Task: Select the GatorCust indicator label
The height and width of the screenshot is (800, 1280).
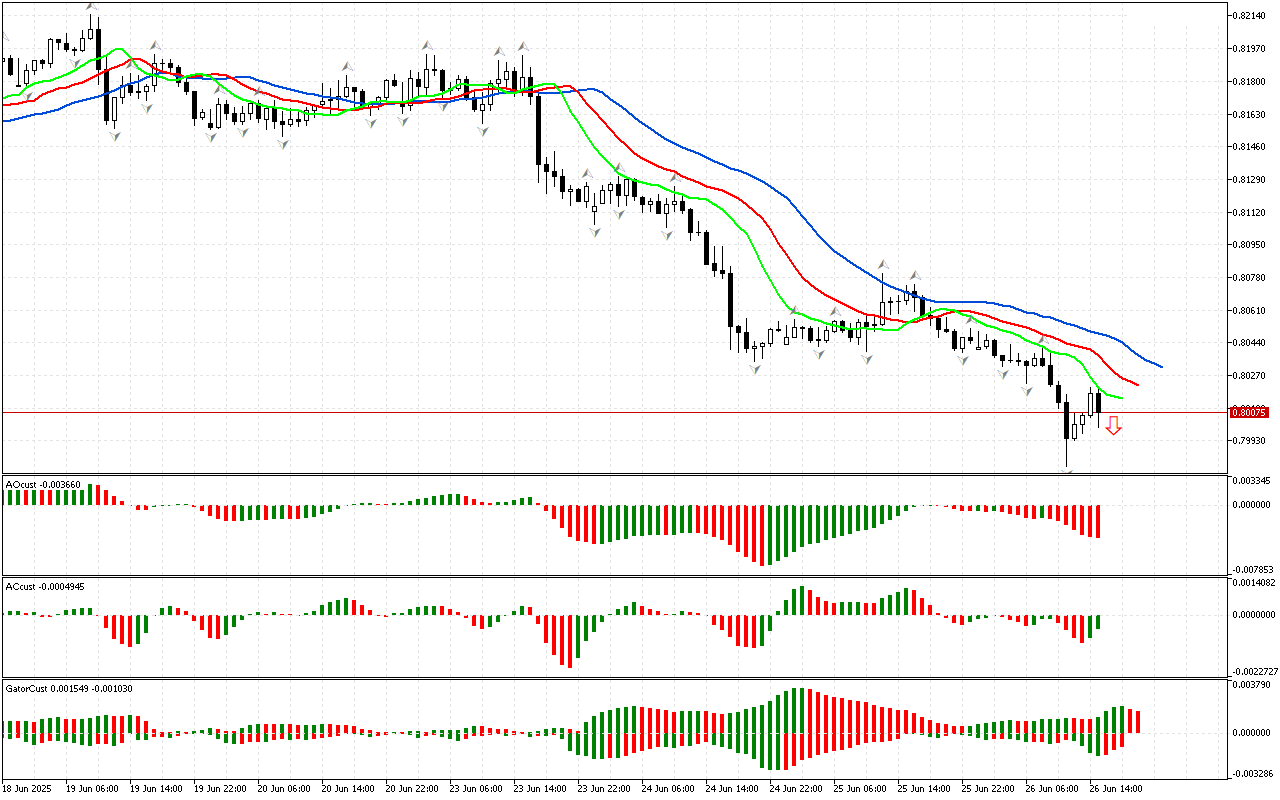Action: point(69,688)
